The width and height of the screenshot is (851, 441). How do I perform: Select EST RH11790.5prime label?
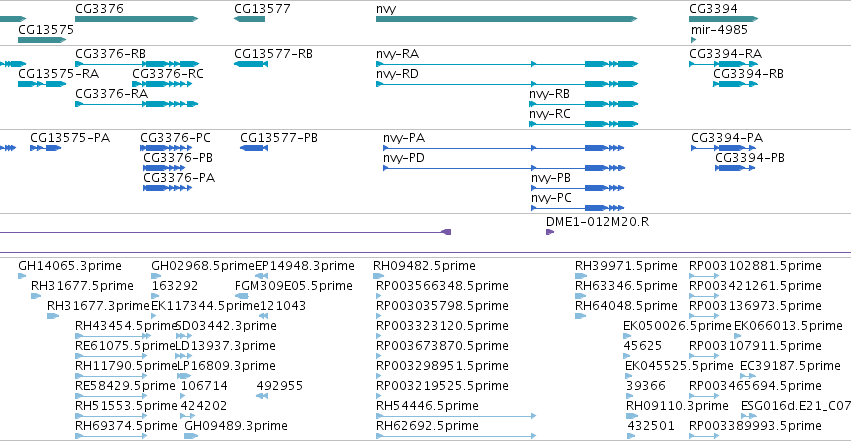coord(126,366)
